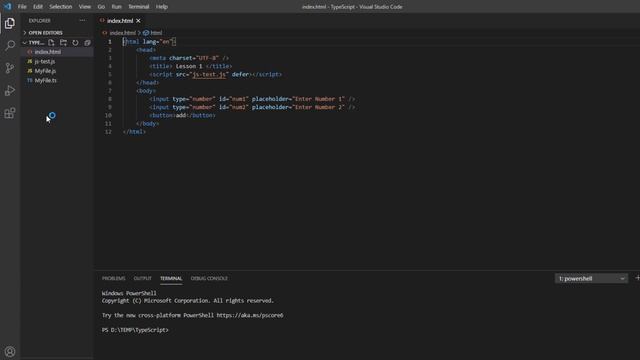Create a new folder in explorer

tap(63, 42)
